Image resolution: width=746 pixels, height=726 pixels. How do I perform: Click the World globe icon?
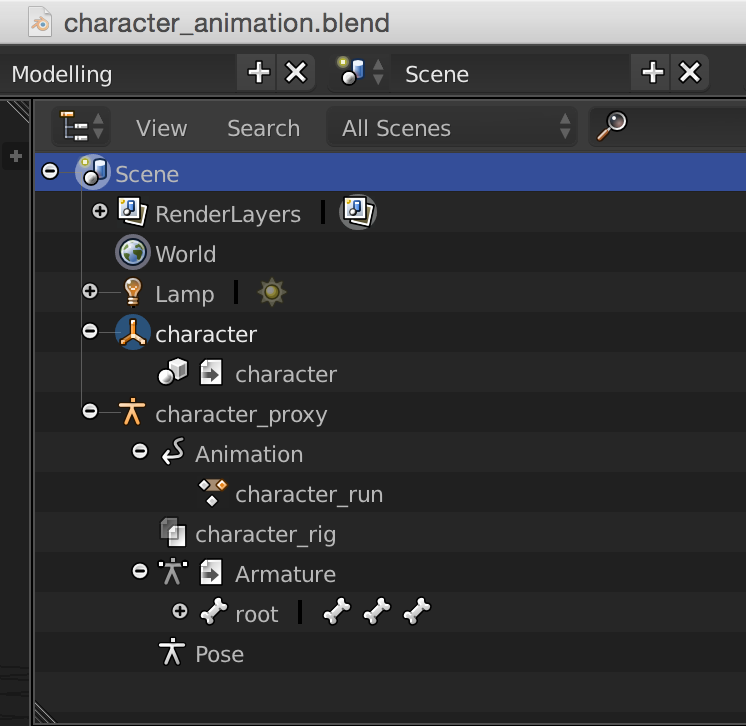point(132,253)
